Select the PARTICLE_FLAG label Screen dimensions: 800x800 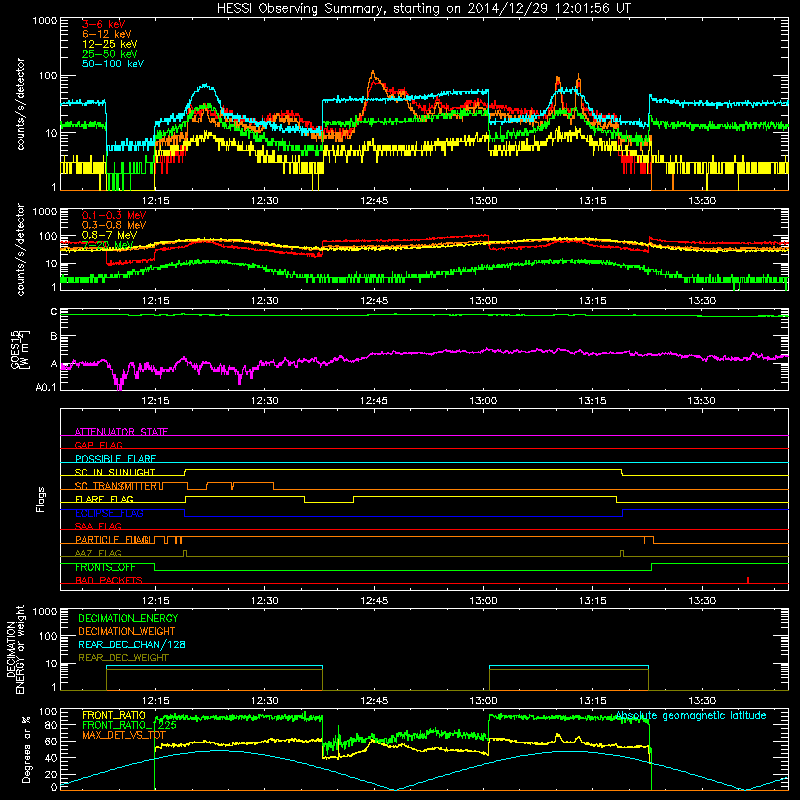(113, 540)
